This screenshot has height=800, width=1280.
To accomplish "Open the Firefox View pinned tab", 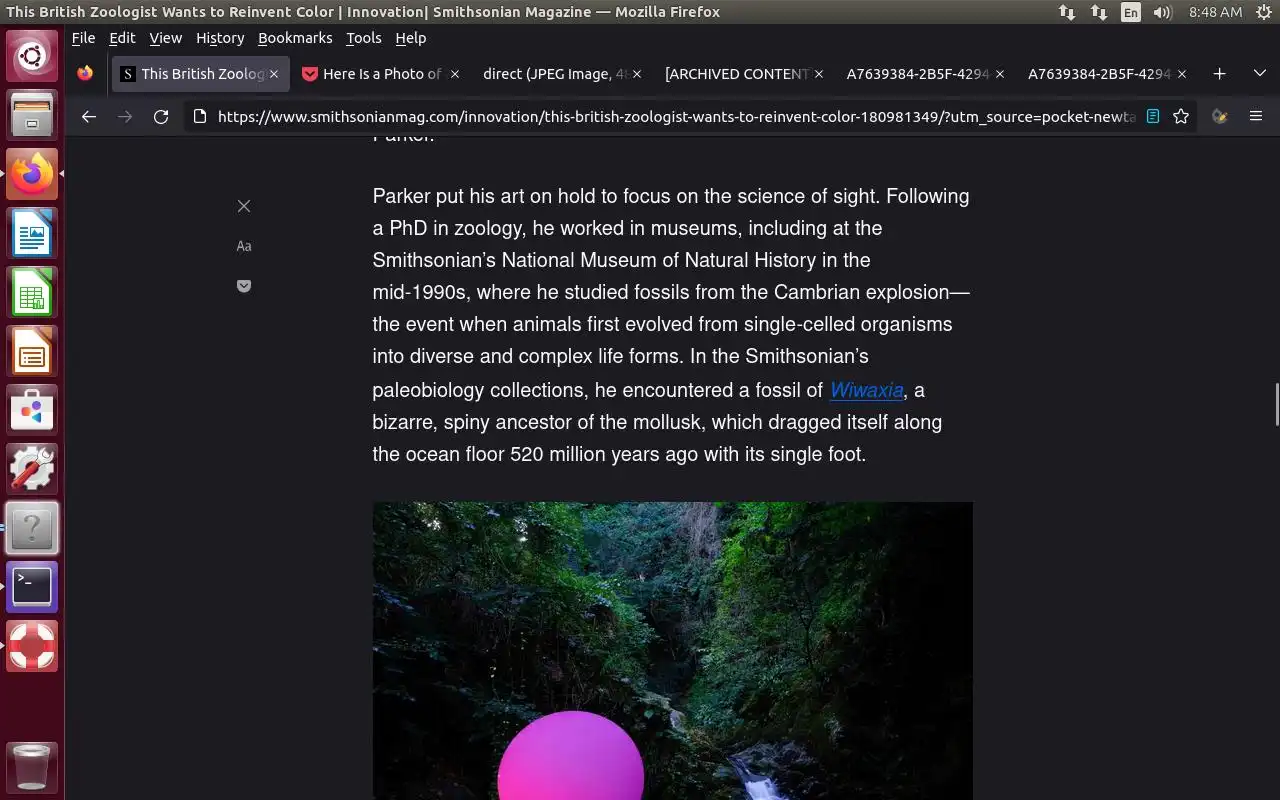I will 85,74.
